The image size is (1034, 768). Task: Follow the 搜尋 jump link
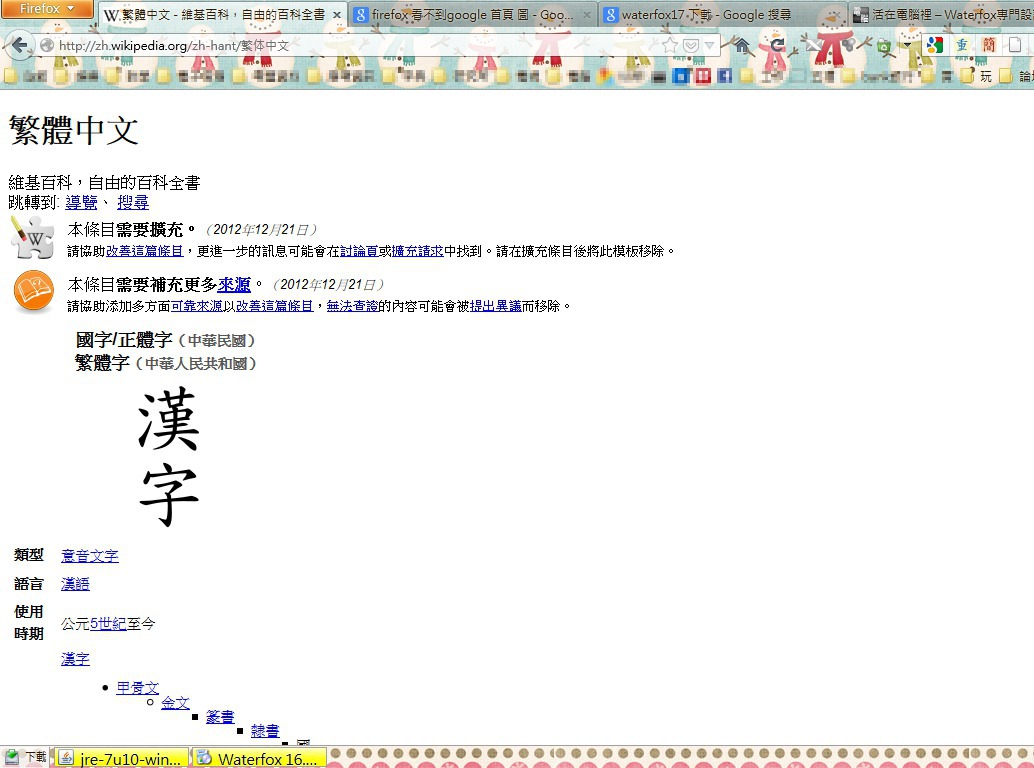pos(133,202)
